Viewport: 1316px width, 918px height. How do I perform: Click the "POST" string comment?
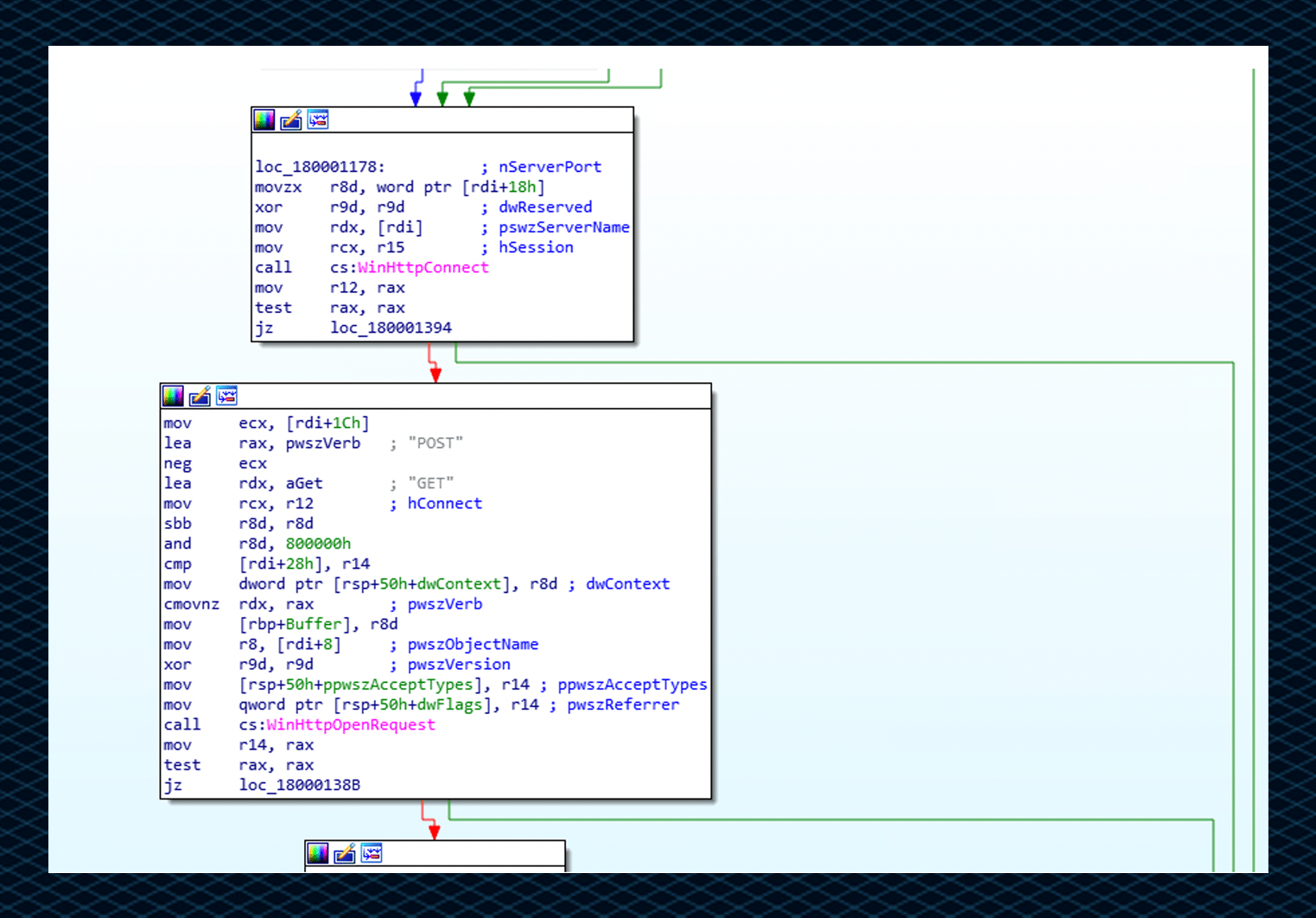[x=435, y=443]
